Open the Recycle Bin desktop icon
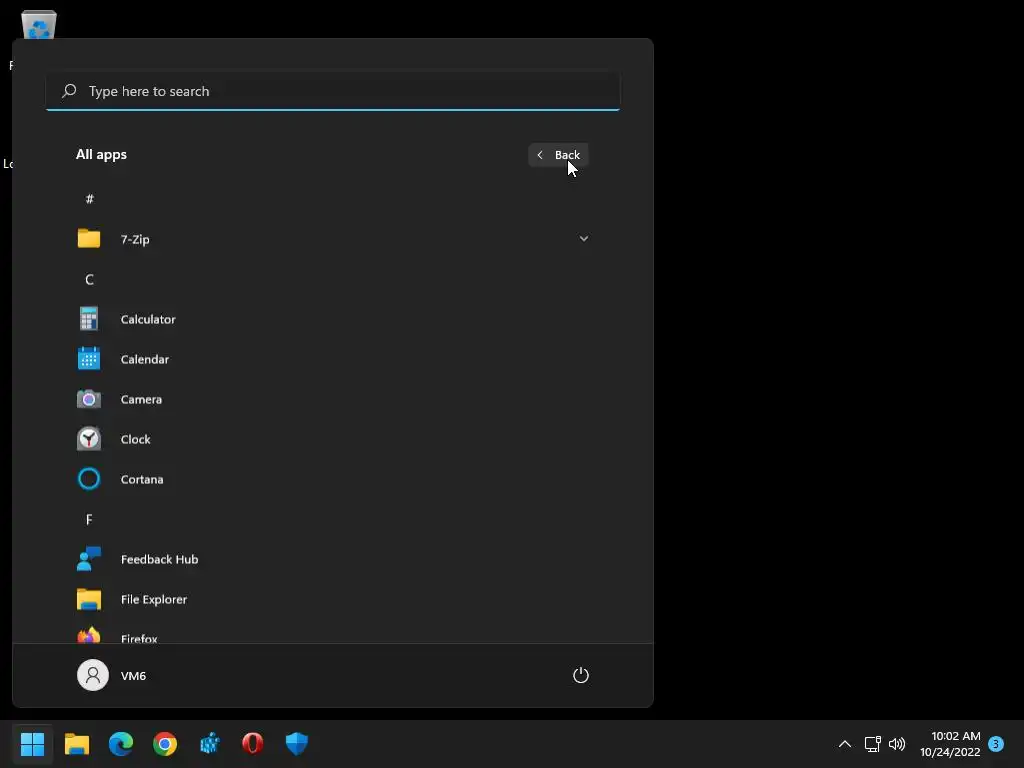The image size is (1024, 768). tap(39, 25)
